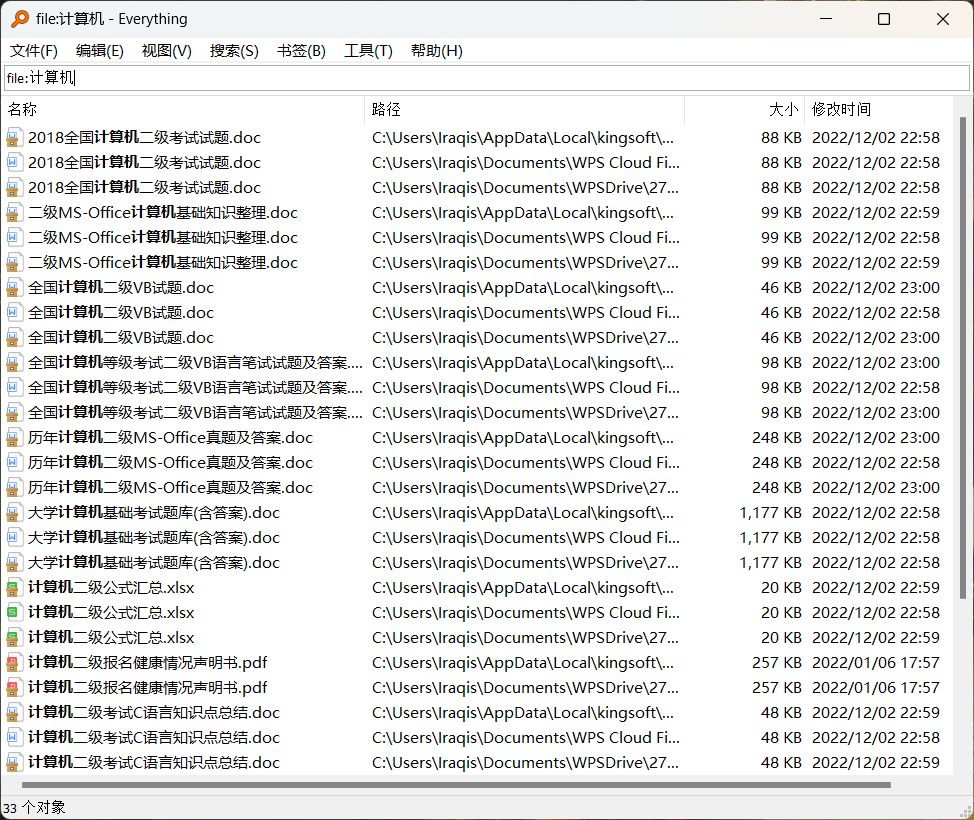Select file name 计算机二级考试C语言知识点总结.doc in WPSDrive

(154, 763)
